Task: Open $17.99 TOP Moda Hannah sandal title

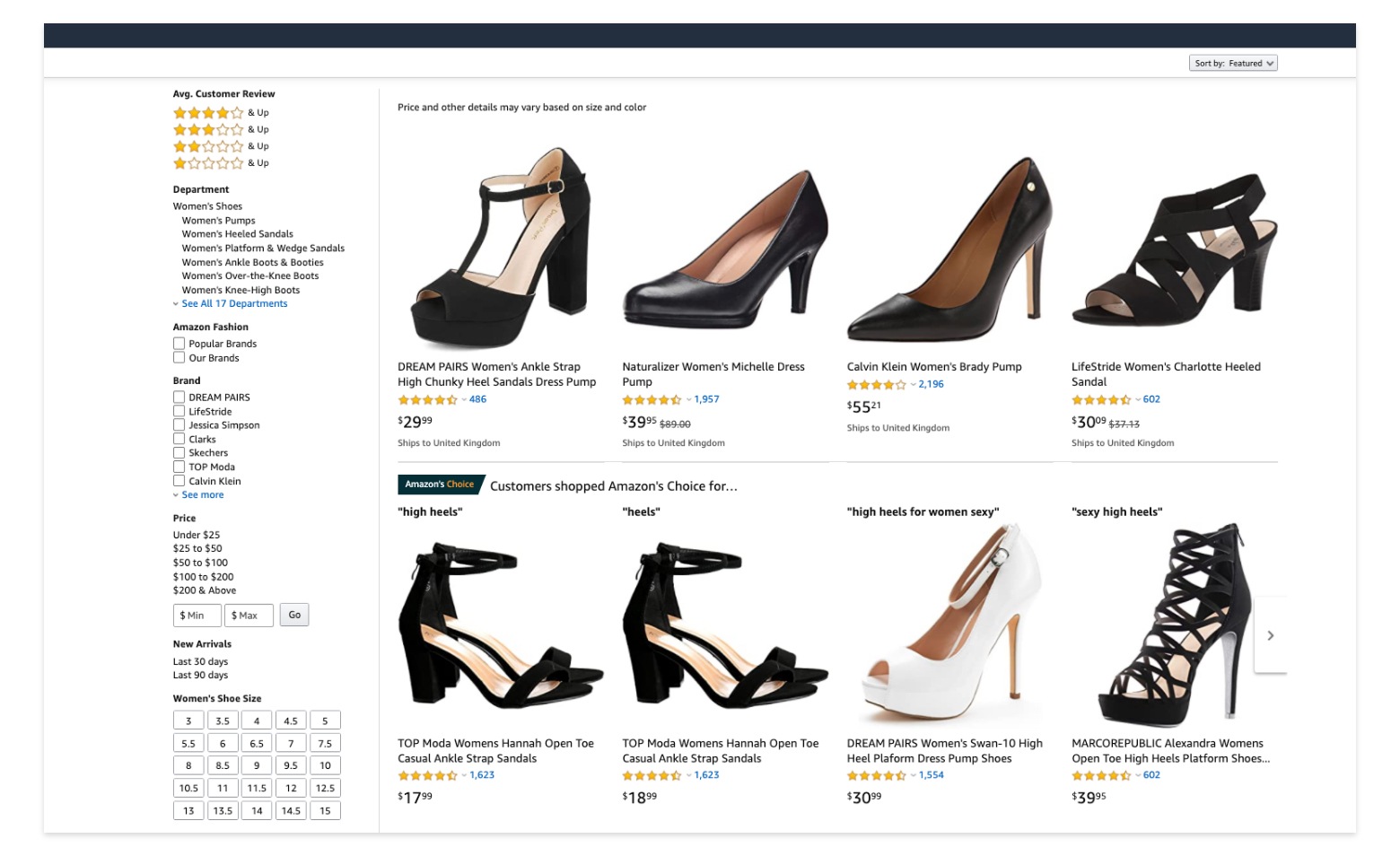Action: point(496,751)
